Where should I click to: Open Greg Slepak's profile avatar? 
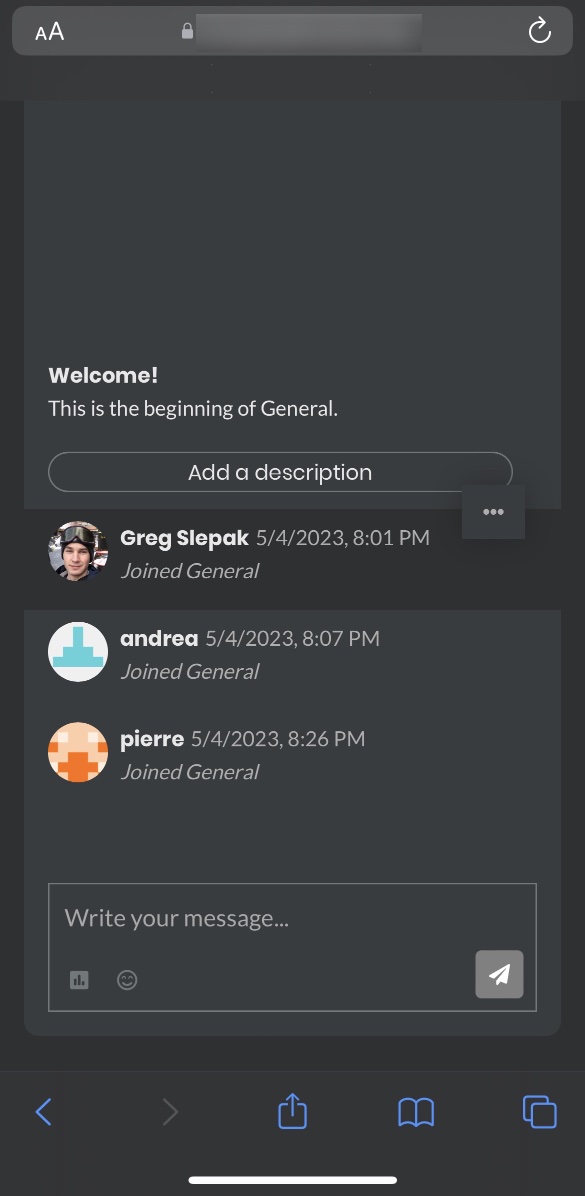[77, 551]
